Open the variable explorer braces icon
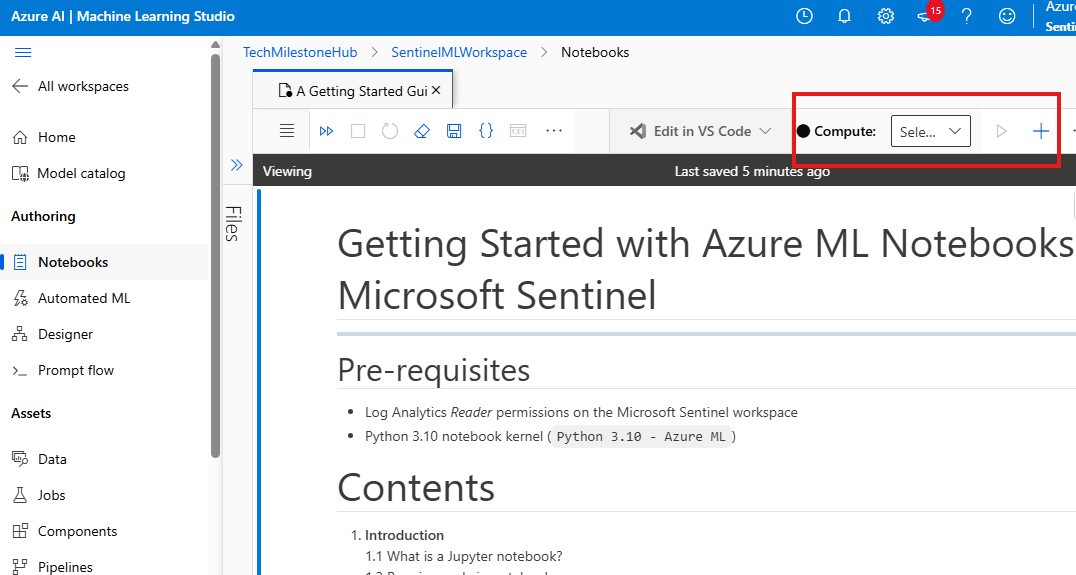This screenshot has width=1076, height=575. coord(486,130)
